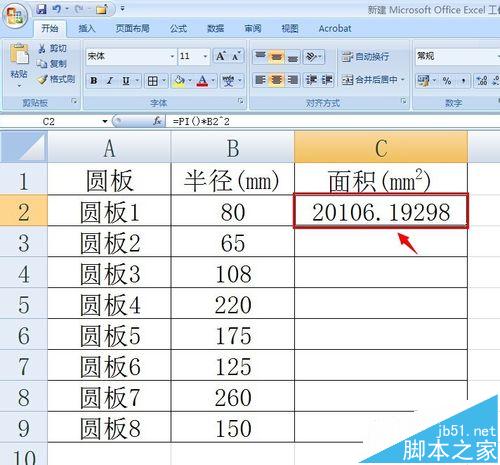Copy selection with 复制
The height and width of the screenshot is (465, 500).
click(x=52, y=63)
